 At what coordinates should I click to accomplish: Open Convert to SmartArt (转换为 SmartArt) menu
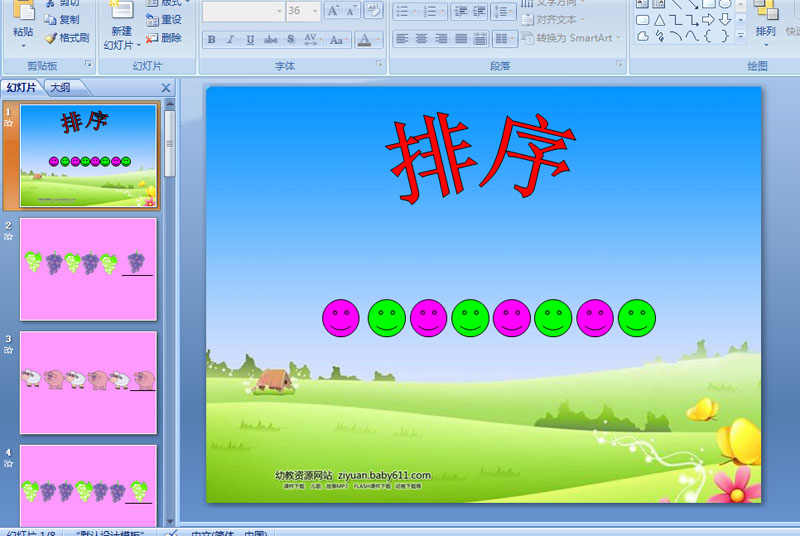[x=571, y=38]
